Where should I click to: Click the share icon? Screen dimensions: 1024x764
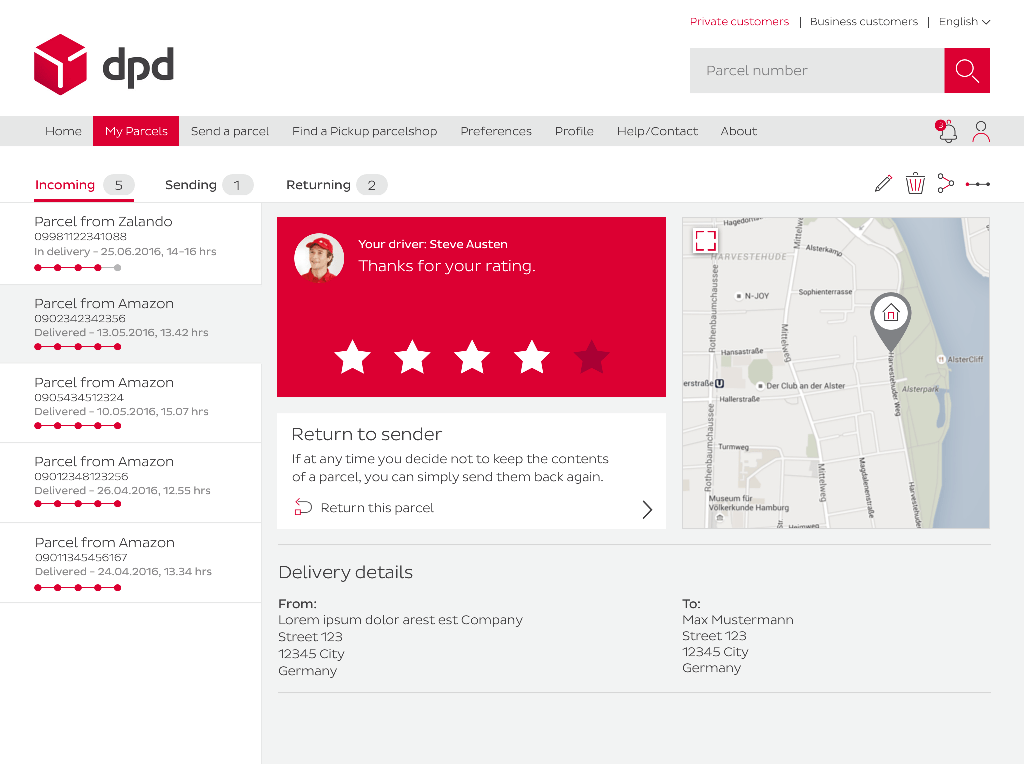pos(946,183)
